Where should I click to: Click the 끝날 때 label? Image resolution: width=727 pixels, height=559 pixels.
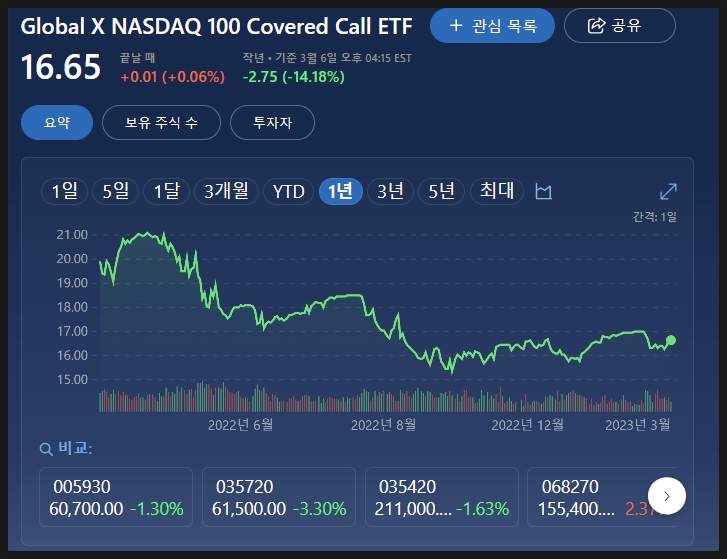(x=138, y=58)
